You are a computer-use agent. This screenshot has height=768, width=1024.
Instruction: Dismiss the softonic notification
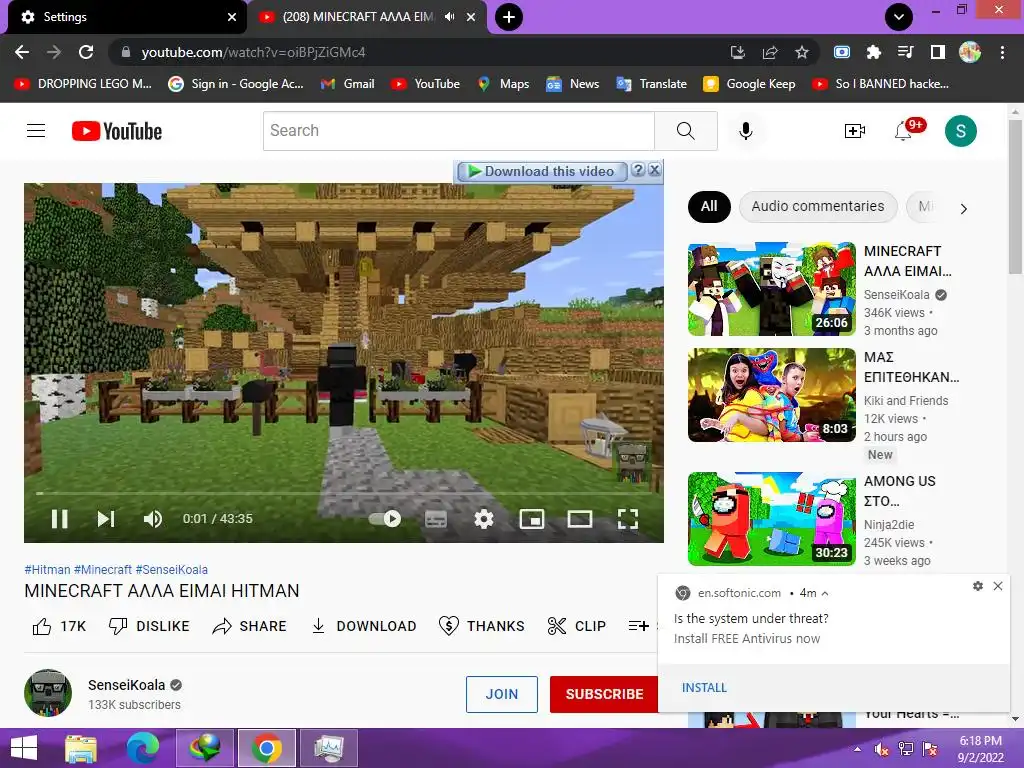pos(998,586)
